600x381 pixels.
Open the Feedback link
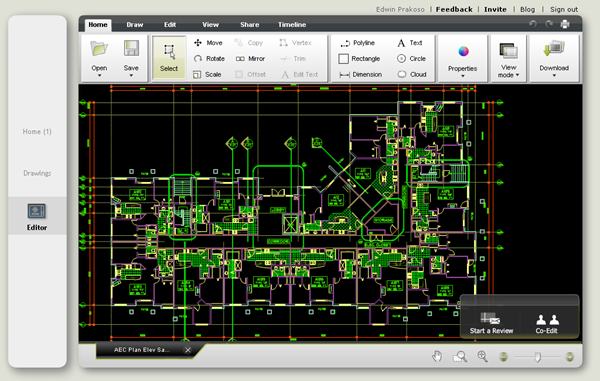[x=454, y=9]
